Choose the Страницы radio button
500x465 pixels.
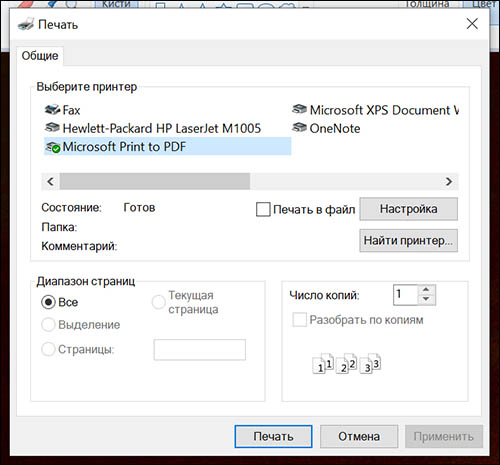[x=48, y=349]
